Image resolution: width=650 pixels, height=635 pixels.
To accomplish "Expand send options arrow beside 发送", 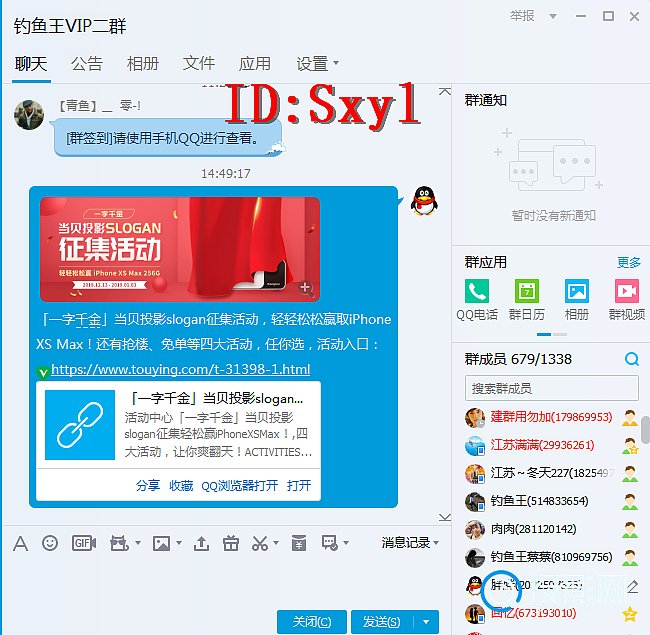I will click(426, 622).
